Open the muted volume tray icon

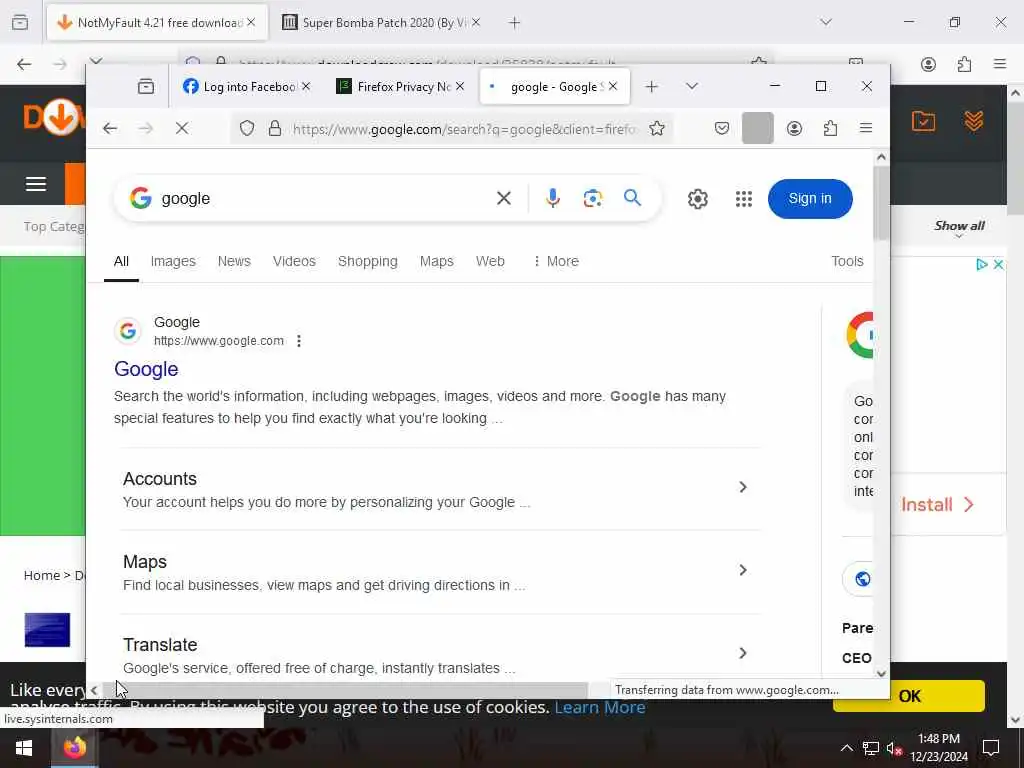click(x=894, y=748)
